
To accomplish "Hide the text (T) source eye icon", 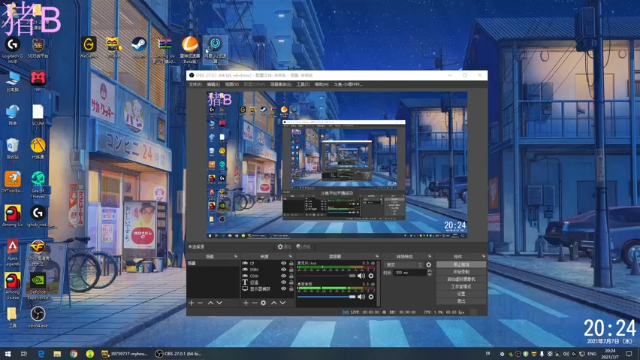I will (284, 282).
